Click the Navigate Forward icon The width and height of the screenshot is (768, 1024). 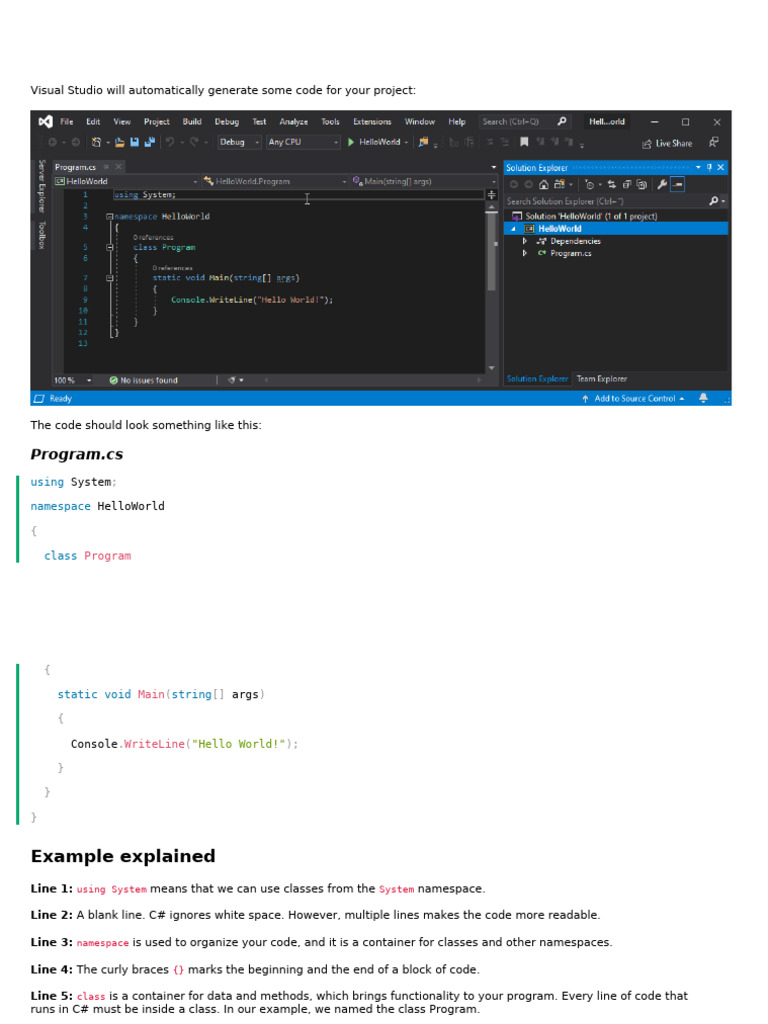[76, 142]
